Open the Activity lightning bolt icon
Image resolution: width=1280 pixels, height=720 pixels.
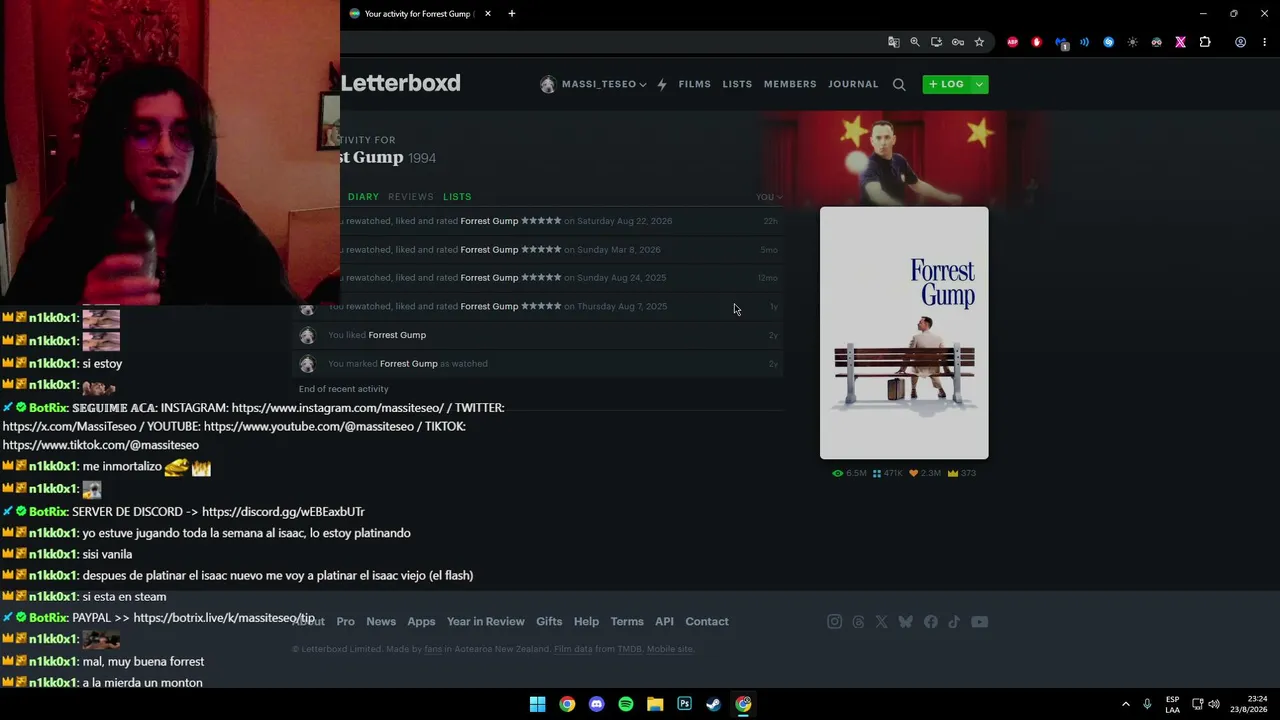661,85
